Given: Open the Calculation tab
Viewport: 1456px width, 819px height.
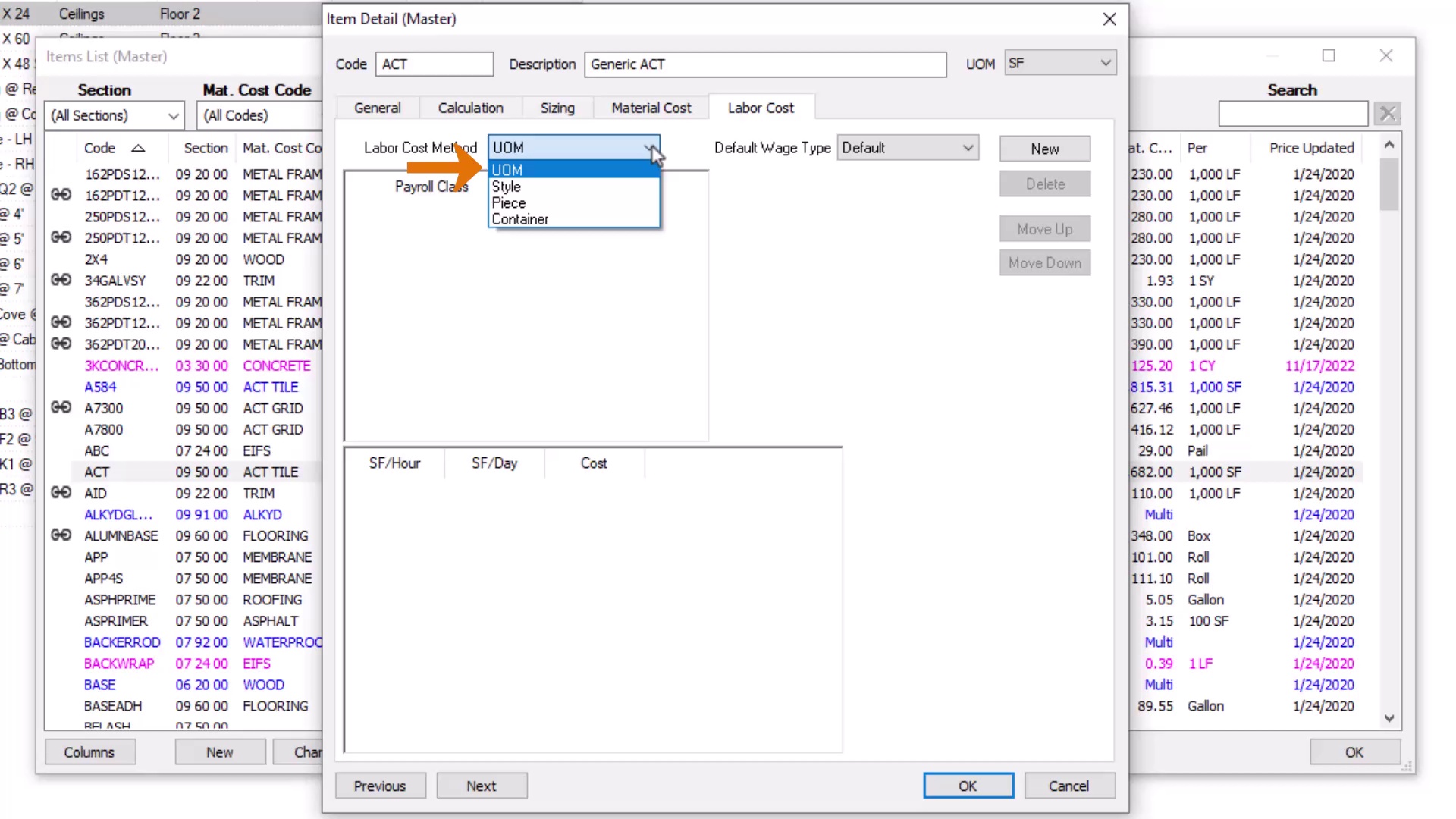Looking at the screenshot, I should (x=470, y=108).
